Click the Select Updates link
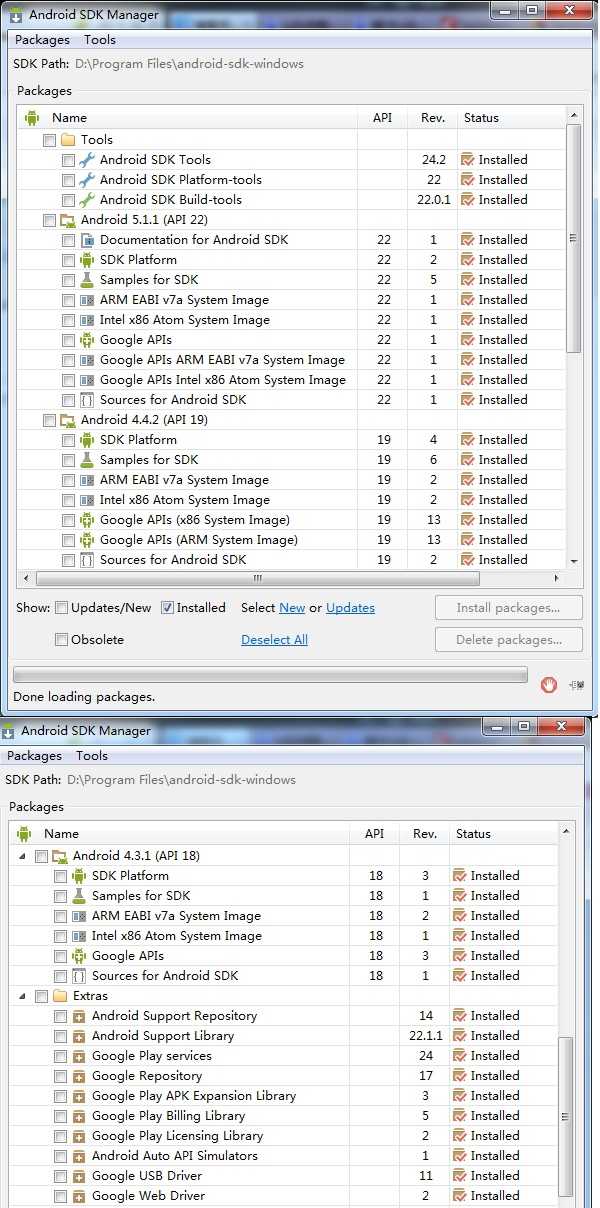The image size is (600, 1208). (x=350, y=608)
